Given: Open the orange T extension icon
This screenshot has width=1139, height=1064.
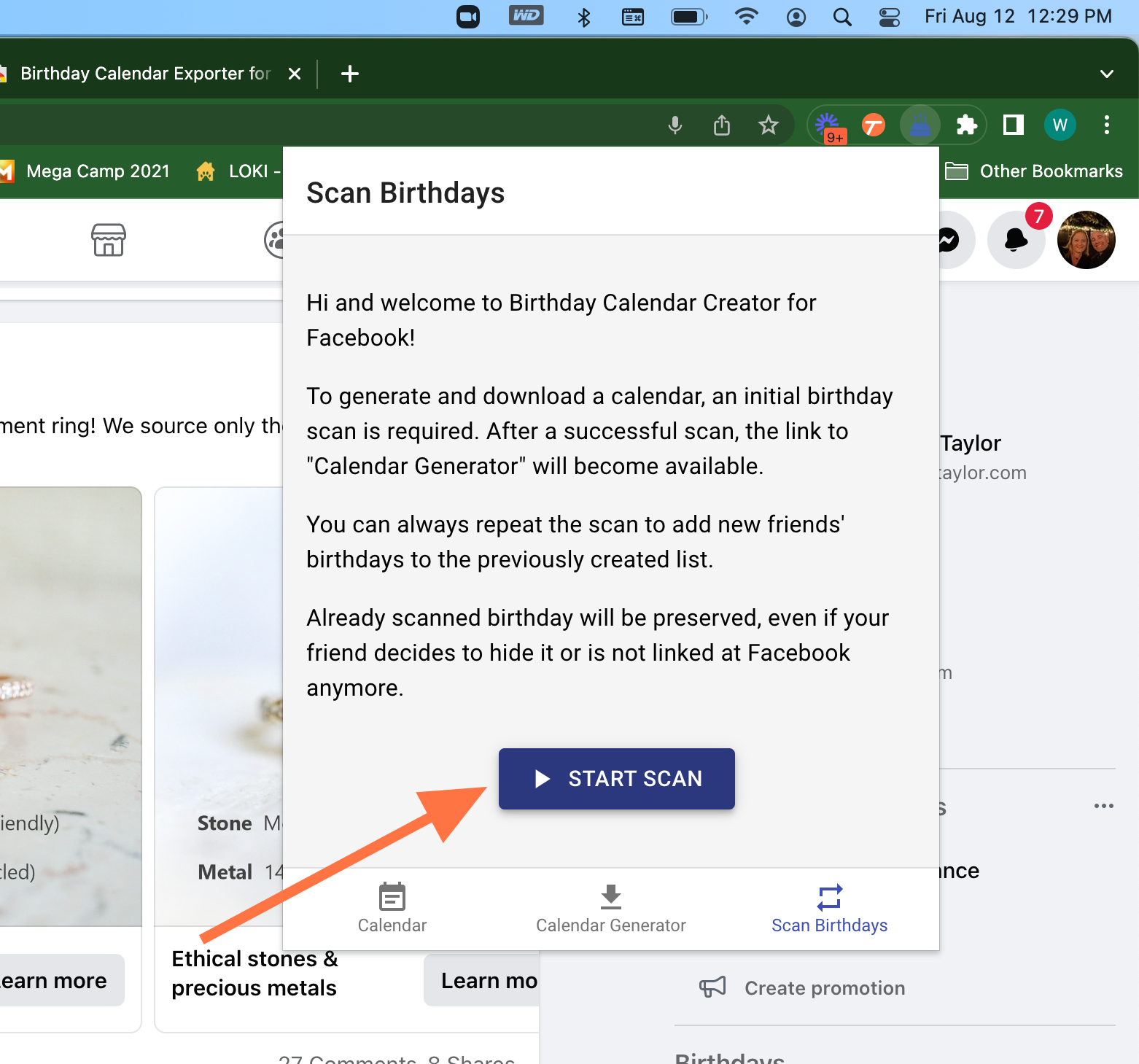Looking at the screenshot, I should (873, 125).
